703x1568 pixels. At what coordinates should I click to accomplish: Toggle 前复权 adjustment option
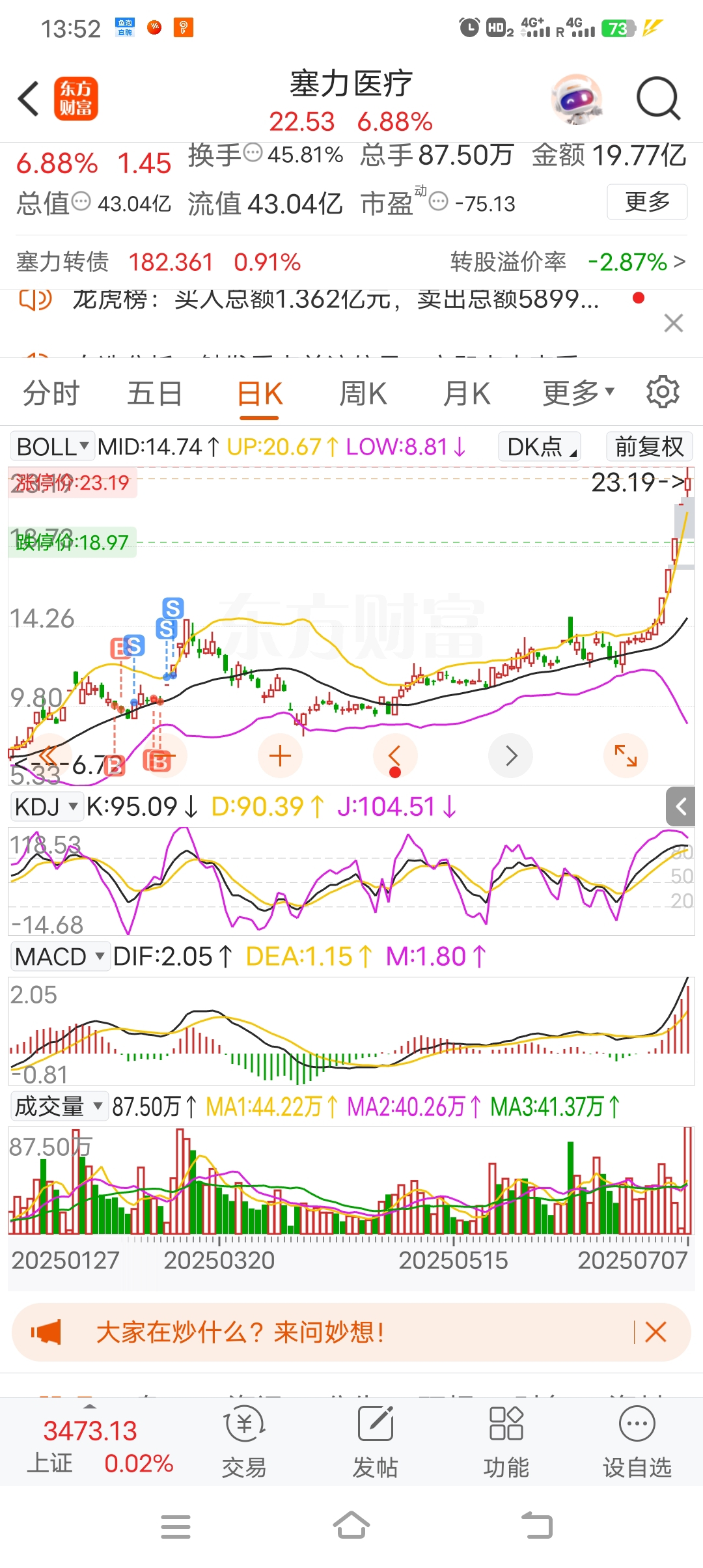(x=649, y=447)
